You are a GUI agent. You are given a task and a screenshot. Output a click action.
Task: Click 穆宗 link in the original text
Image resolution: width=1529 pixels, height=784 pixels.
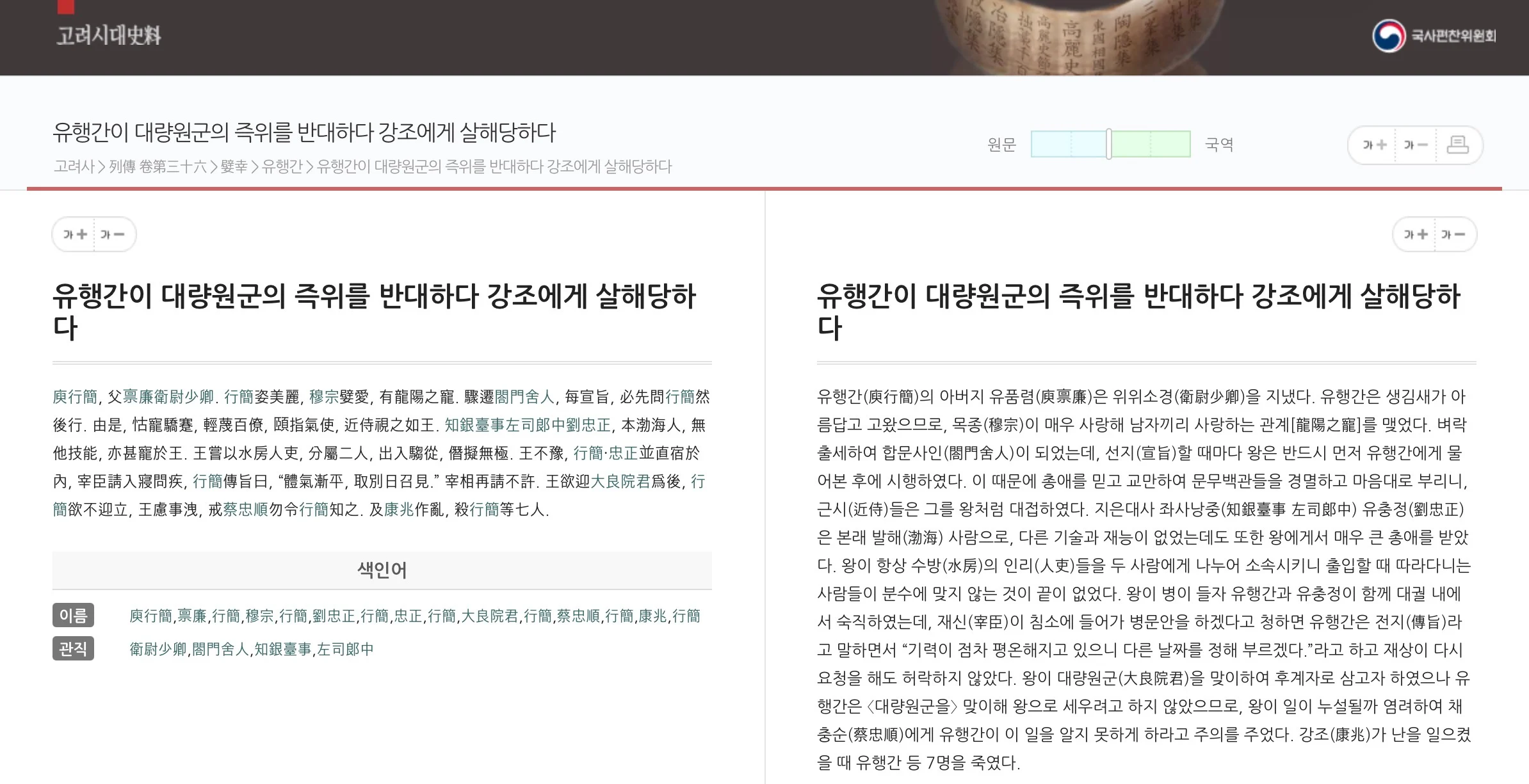pyautogui.click(x=324, y=397)
